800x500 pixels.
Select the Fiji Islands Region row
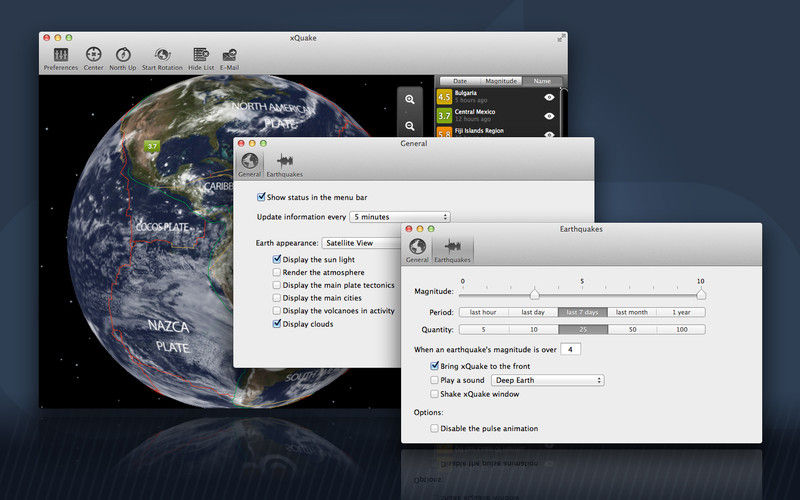tap(498, 132)
